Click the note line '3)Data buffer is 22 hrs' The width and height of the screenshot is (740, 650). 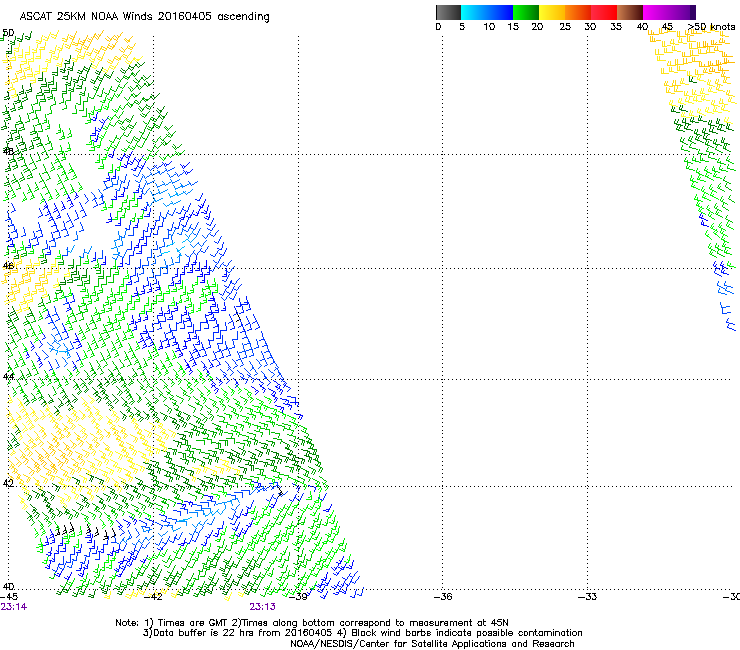362,633
